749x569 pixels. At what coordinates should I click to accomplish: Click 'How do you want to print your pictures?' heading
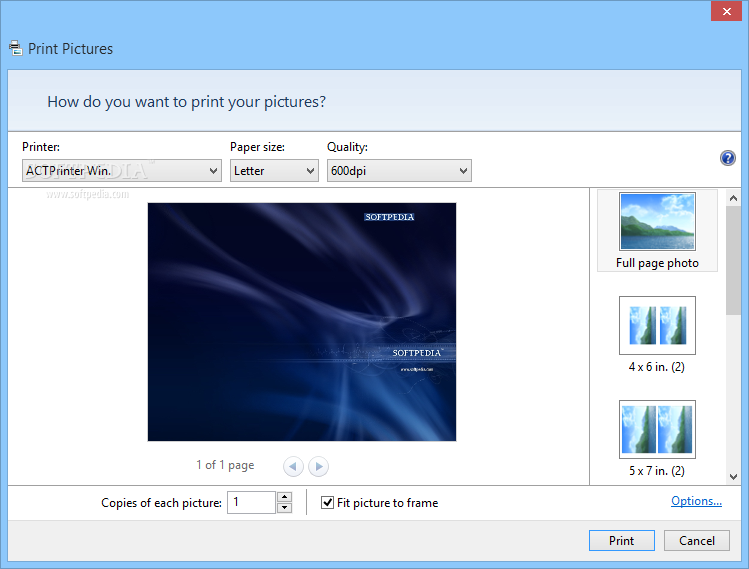click(x=186, y=102)
